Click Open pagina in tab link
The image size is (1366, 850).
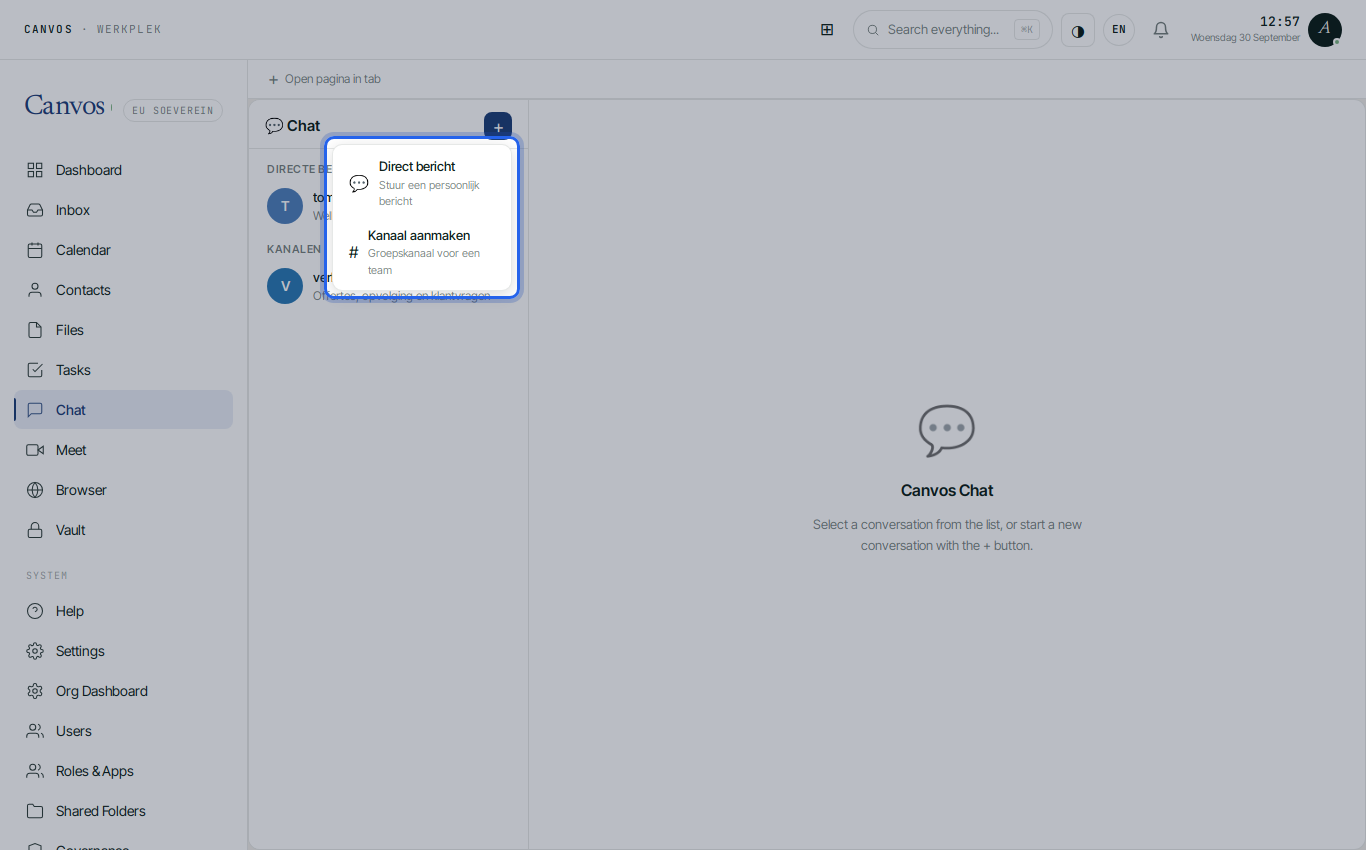click(x=324, y=79)
